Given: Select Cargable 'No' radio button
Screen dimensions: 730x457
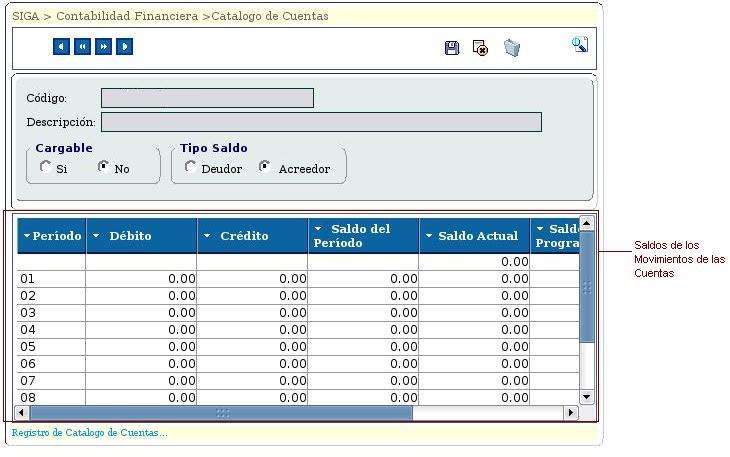Looking at the screenshot, I should pyautogui.click(x=103, y=167).
